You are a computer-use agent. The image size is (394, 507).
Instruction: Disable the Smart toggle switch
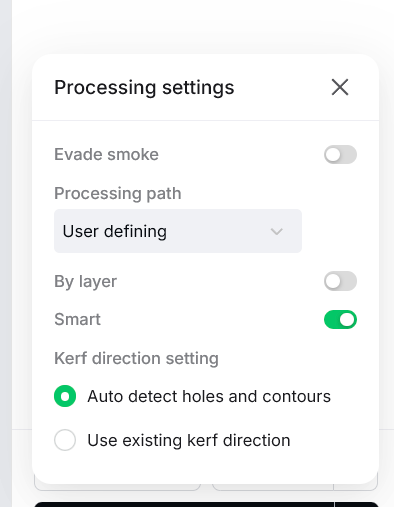tap(340, 319)
